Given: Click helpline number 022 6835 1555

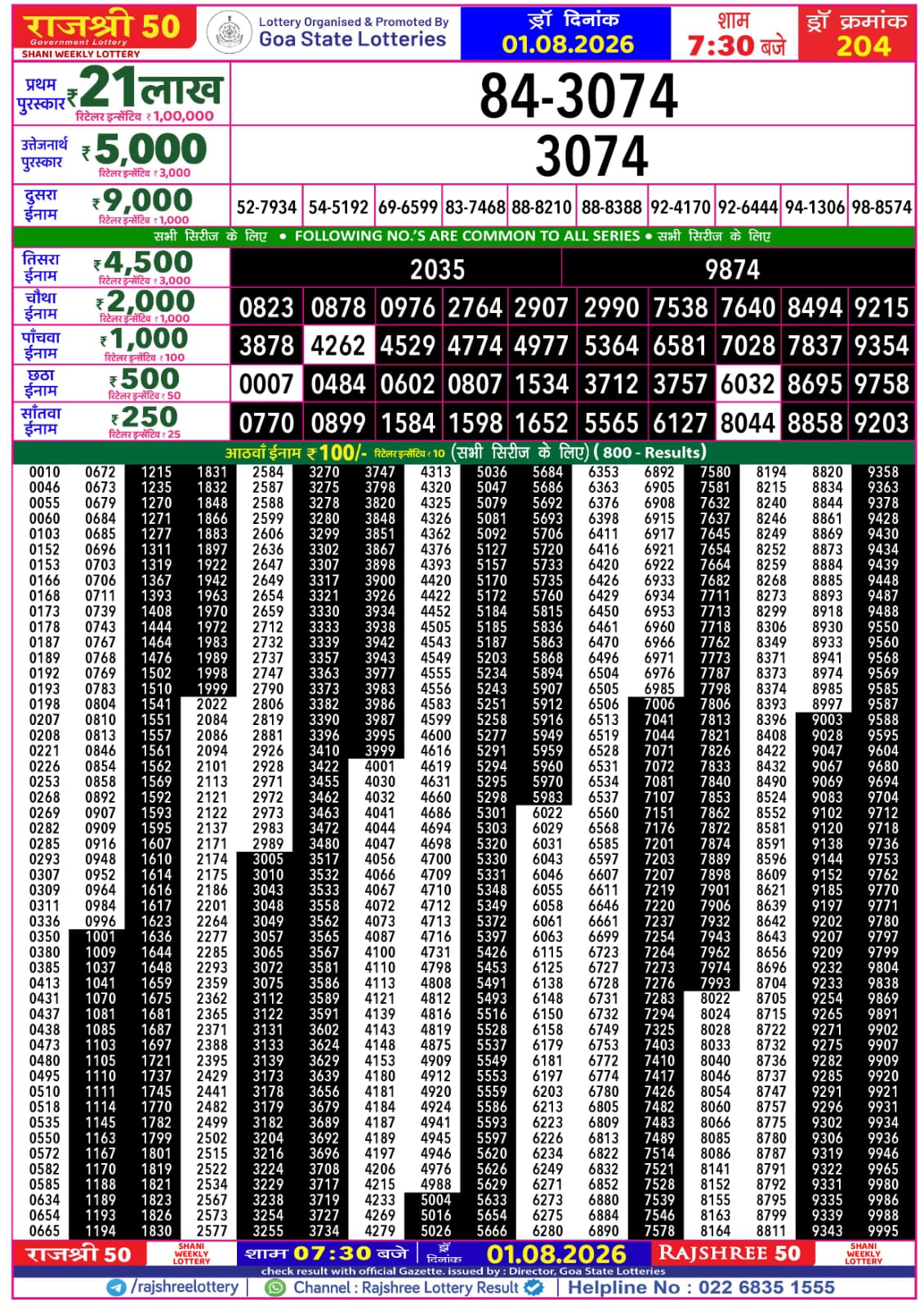Looking at the screenshot, I should coord(766,1287).
